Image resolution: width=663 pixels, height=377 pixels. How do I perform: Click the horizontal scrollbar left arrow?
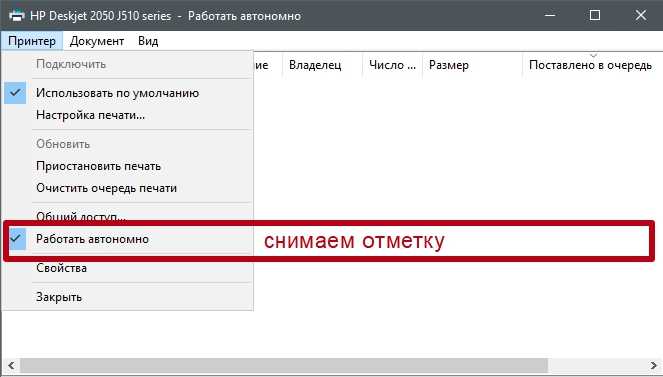(11, 365)
